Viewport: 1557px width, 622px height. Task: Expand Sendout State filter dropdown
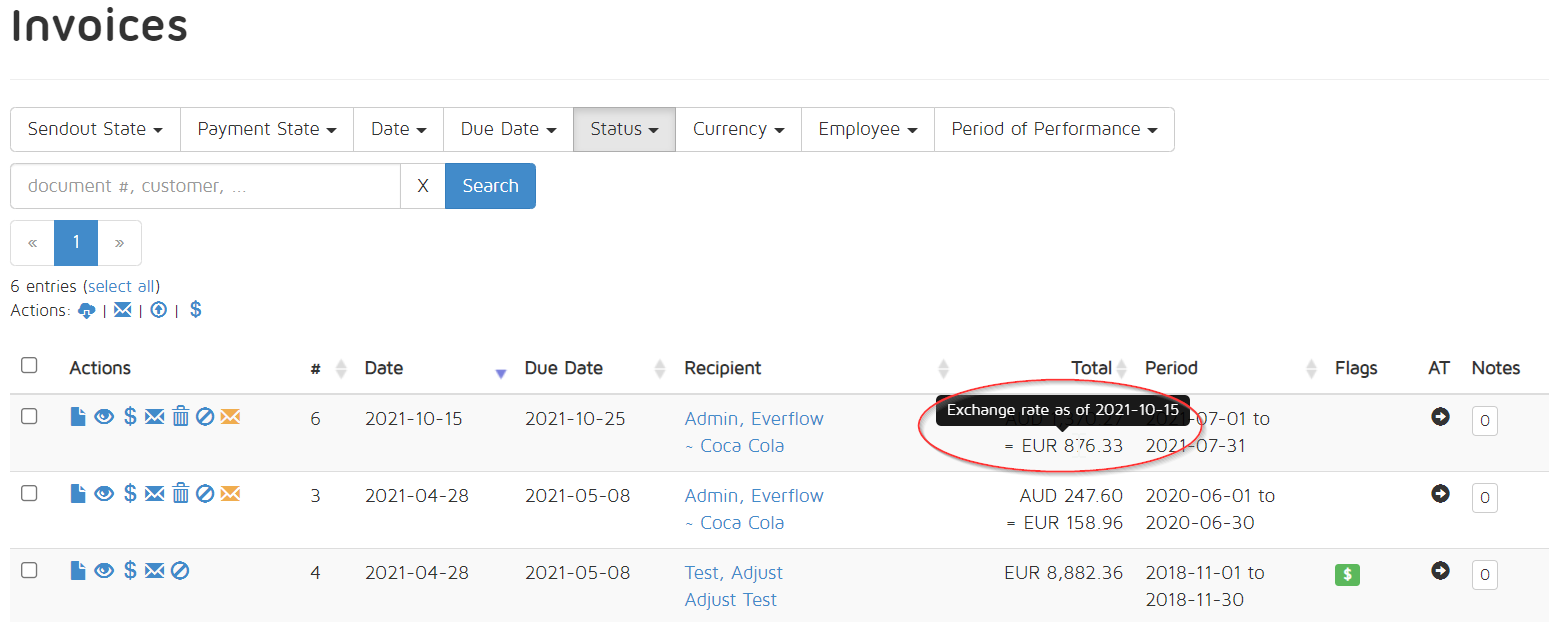pos(95,129)
